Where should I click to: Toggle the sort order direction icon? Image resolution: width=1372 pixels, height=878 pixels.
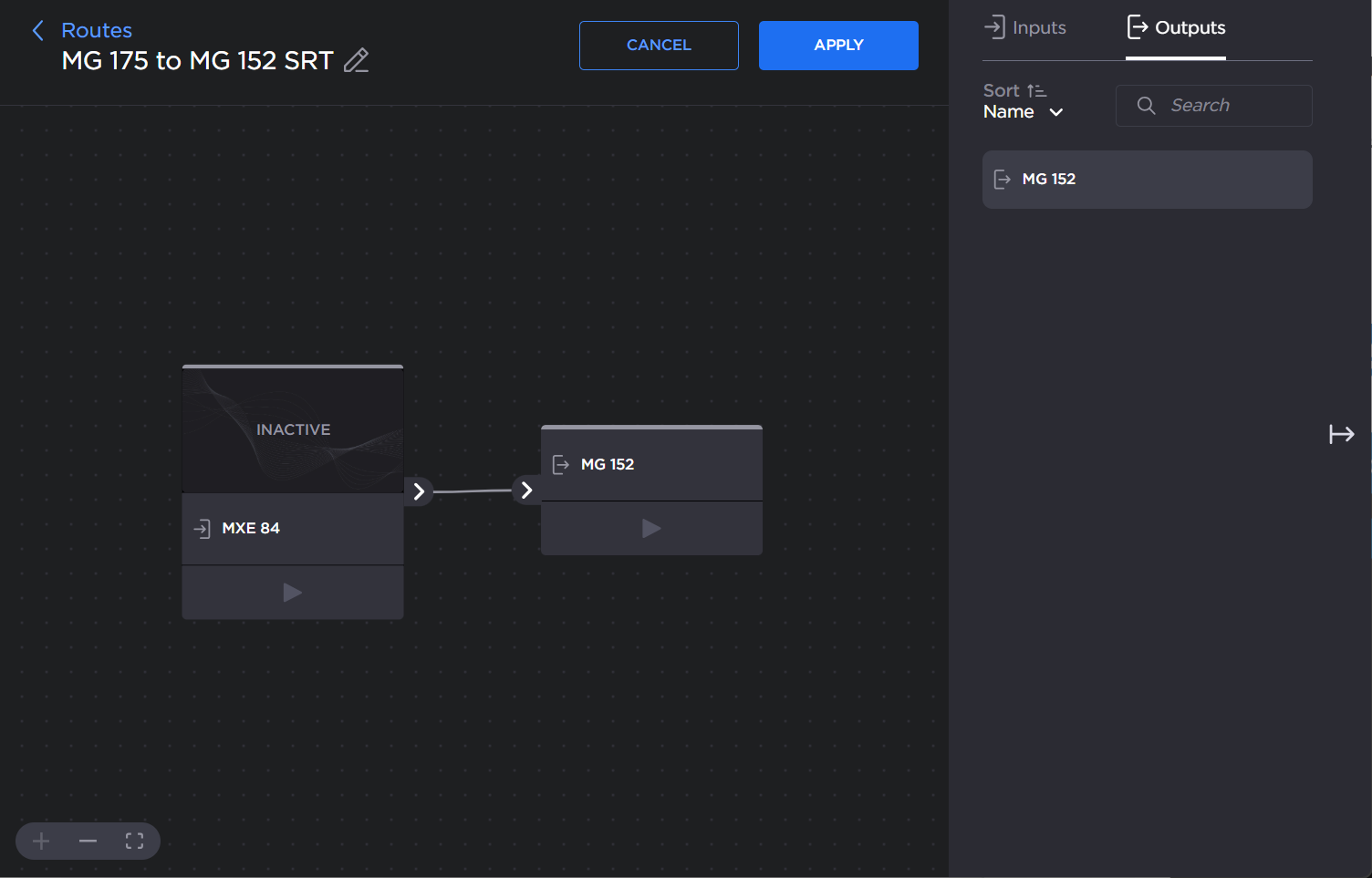[1036, 91]
